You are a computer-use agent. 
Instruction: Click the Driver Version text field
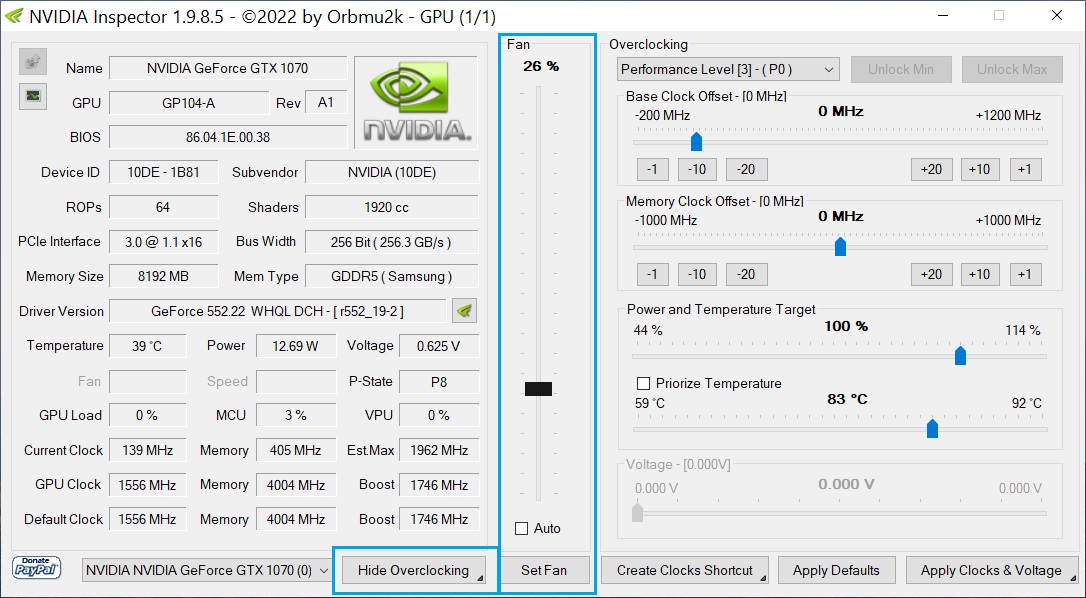277,311
